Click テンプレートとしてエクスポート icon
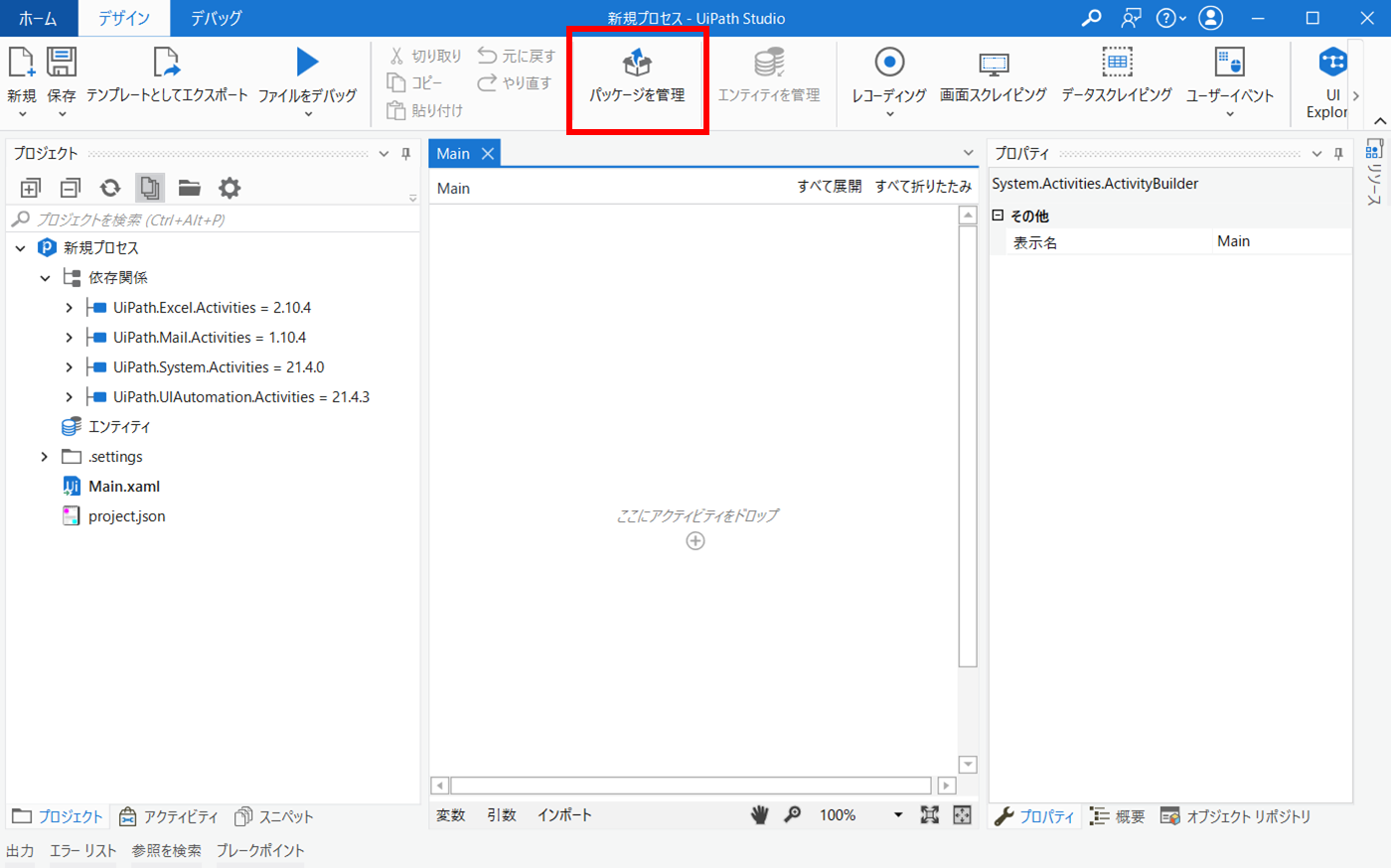 167,63
